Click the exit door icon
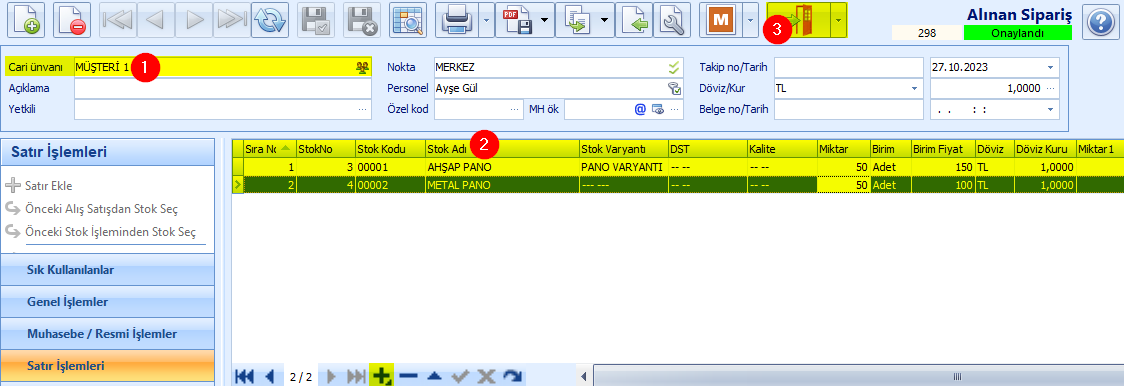 click(x=801, y=21)
